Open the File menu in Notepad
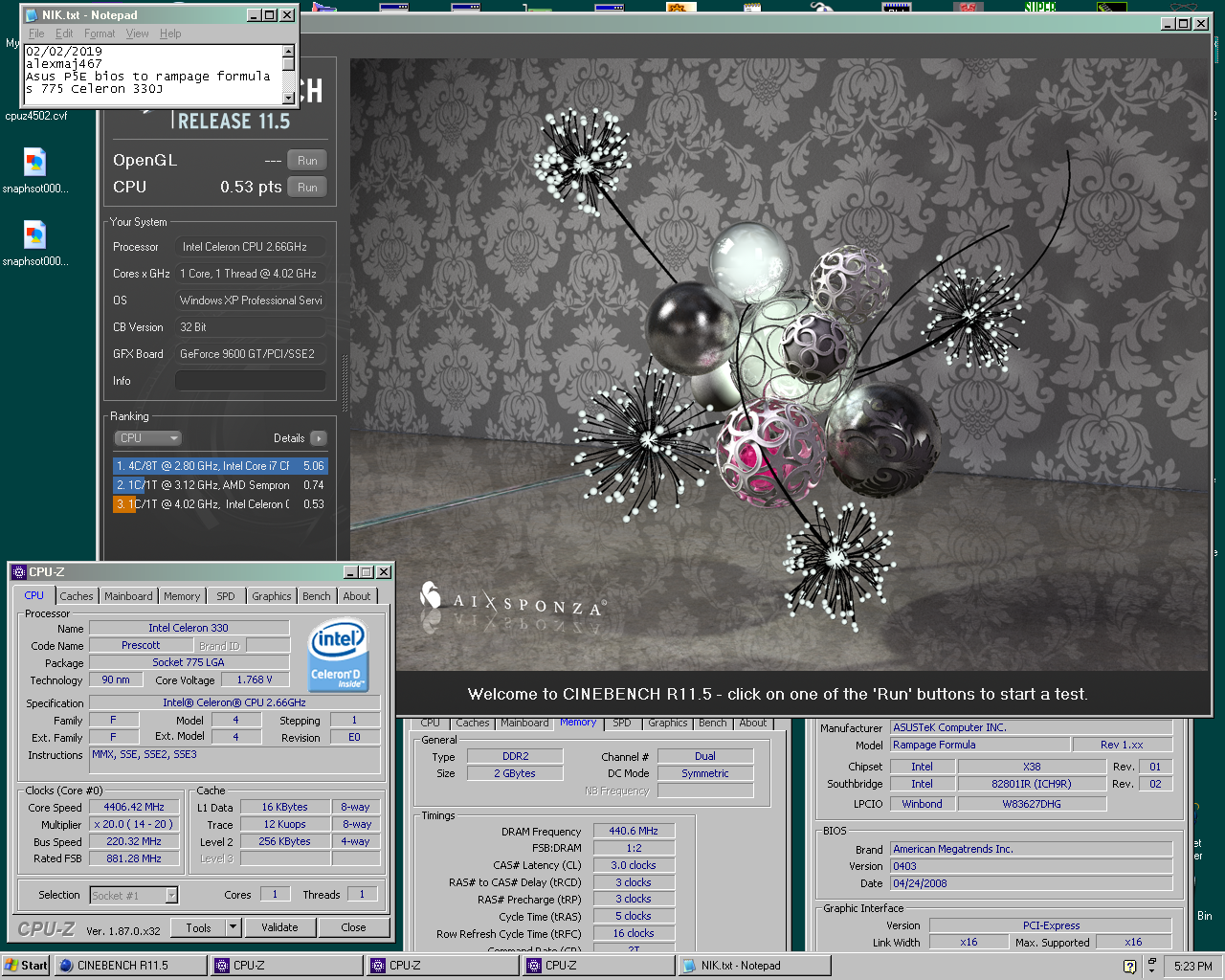Image resolution: width=1225 pixels, height=980 pixels. coord(36,33)
